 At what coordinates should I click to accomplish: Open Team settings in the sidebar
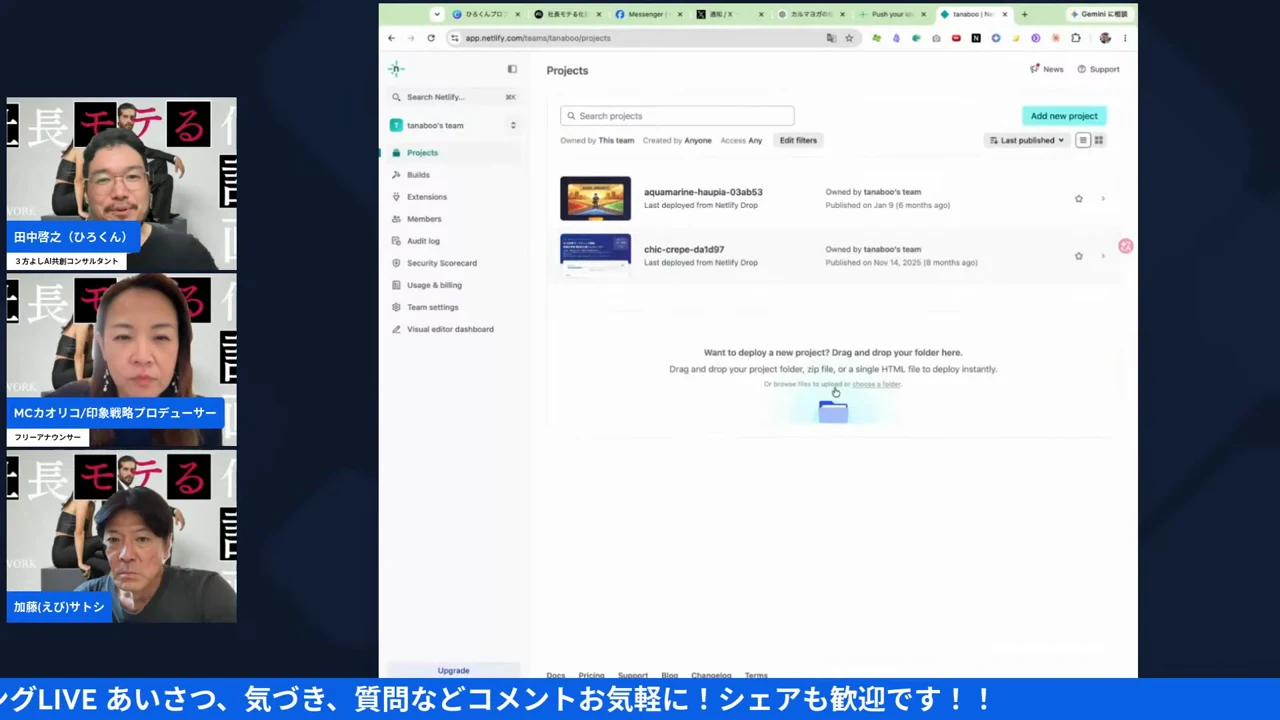432,307
